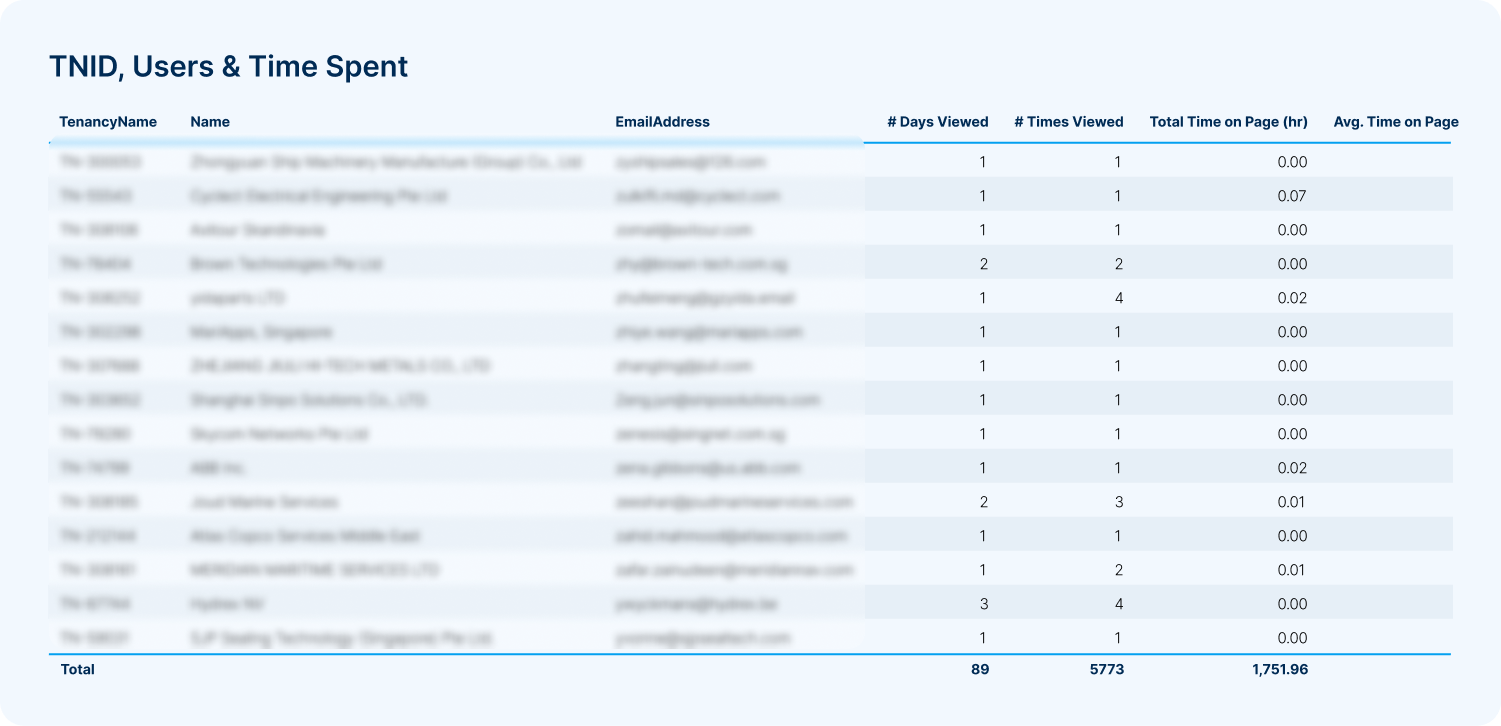Image resolution: width=1501 pixels, height=726 pixels.
Task: Select the Joud Marine Services name cell
Action: tap(264, 502)
